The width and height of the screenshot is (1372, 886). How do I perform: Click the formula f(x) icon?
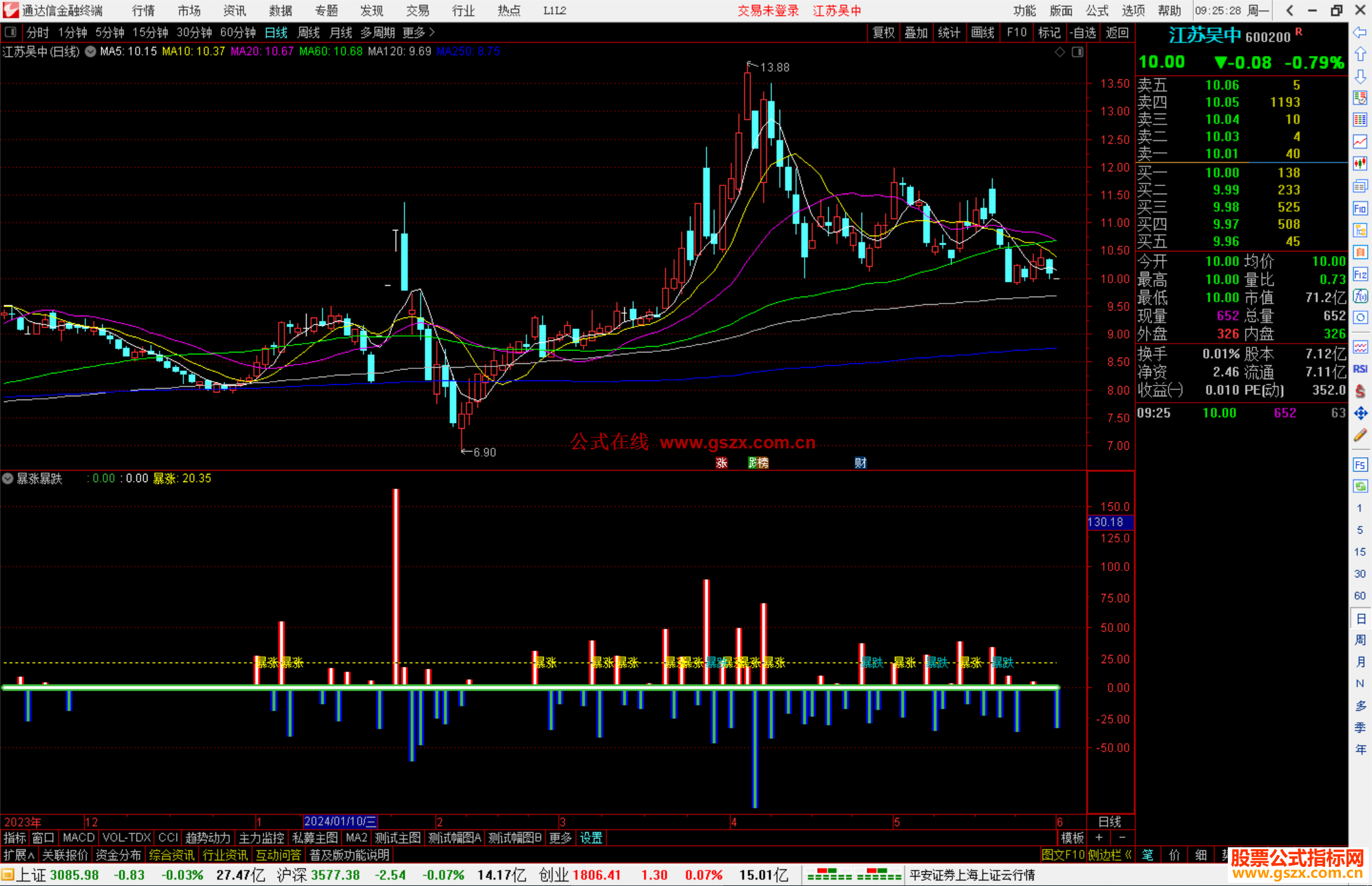click(1360, 296)
